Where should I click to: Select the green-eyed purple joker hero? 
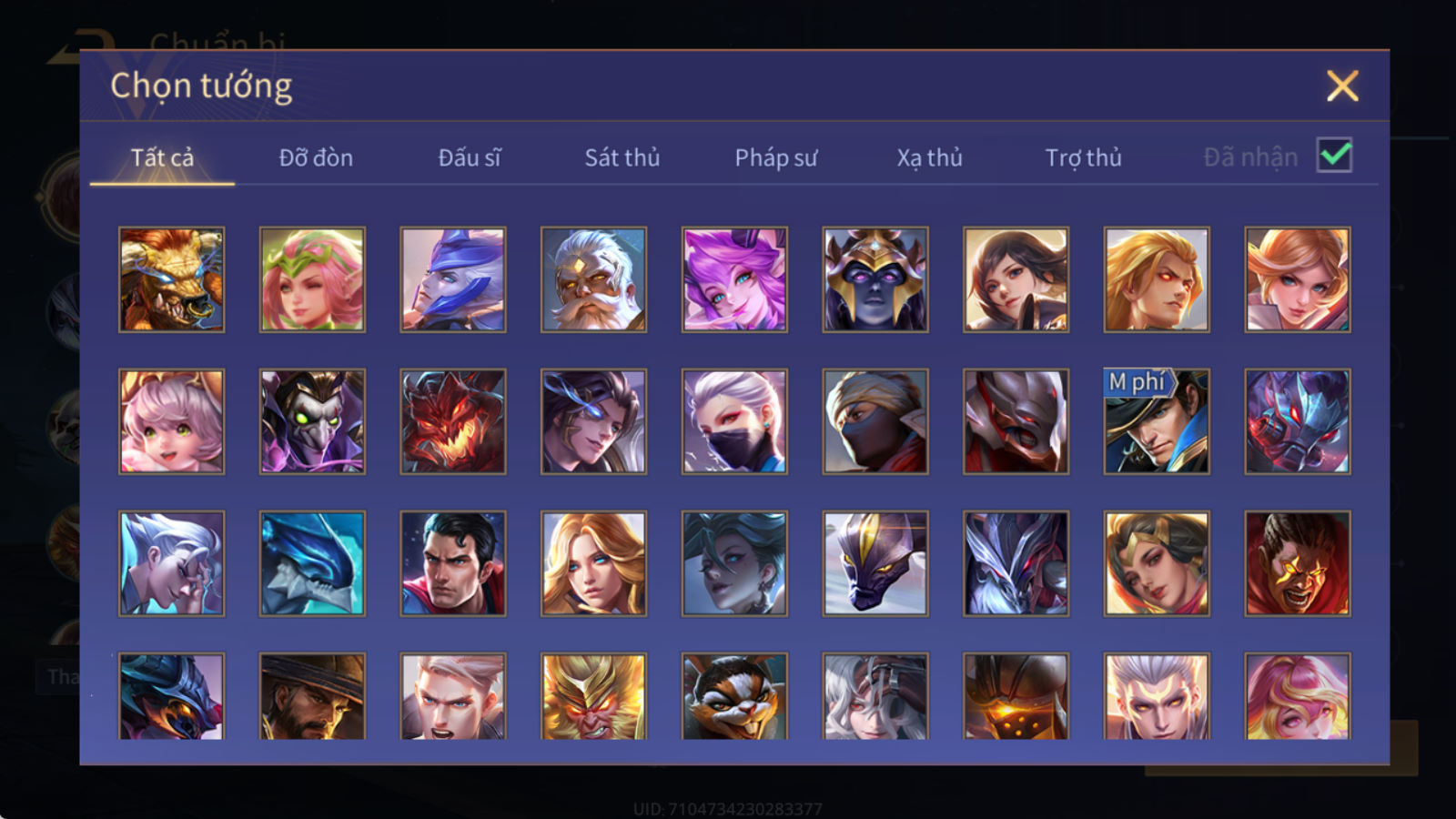[x=312, y=421]
